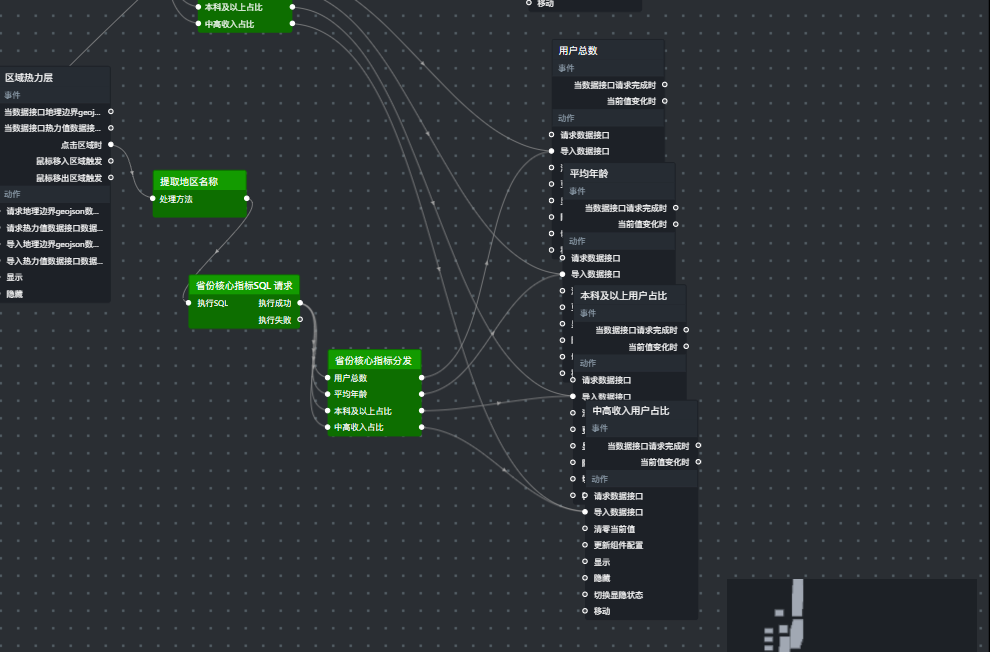Click the 切换显隐状态 action port
This screenshot has height=652, width=990.
coord(585,595)
